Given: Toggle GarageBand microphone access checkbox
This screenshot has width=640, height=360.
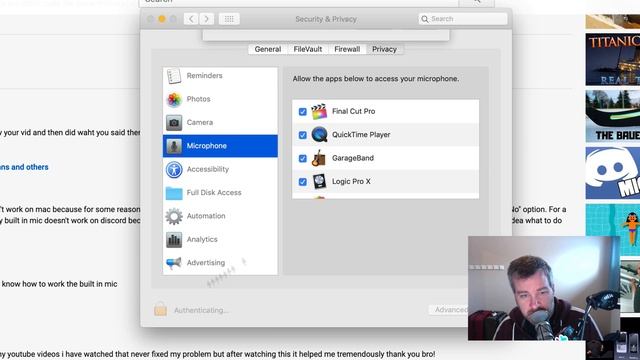Looking at the screenshot, I should tap(302, 158).
